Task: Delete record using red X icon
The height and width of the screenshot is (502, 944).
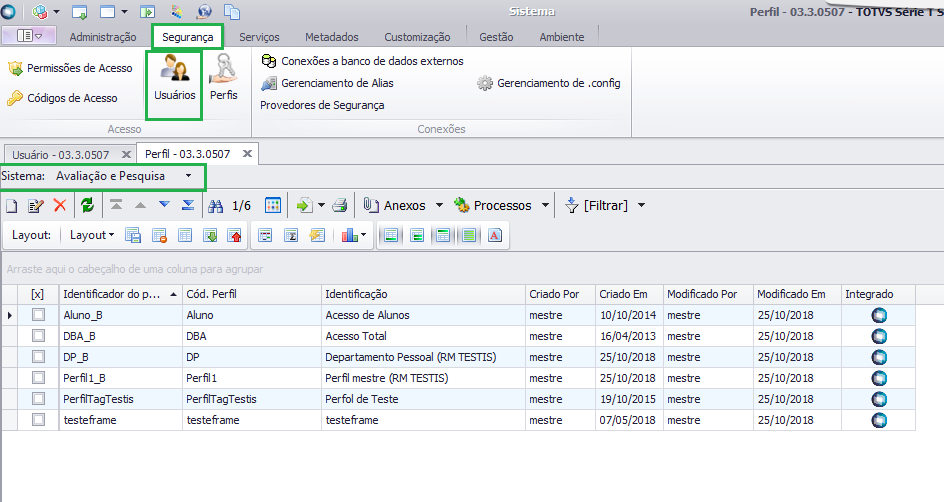Action: point(60,205)
